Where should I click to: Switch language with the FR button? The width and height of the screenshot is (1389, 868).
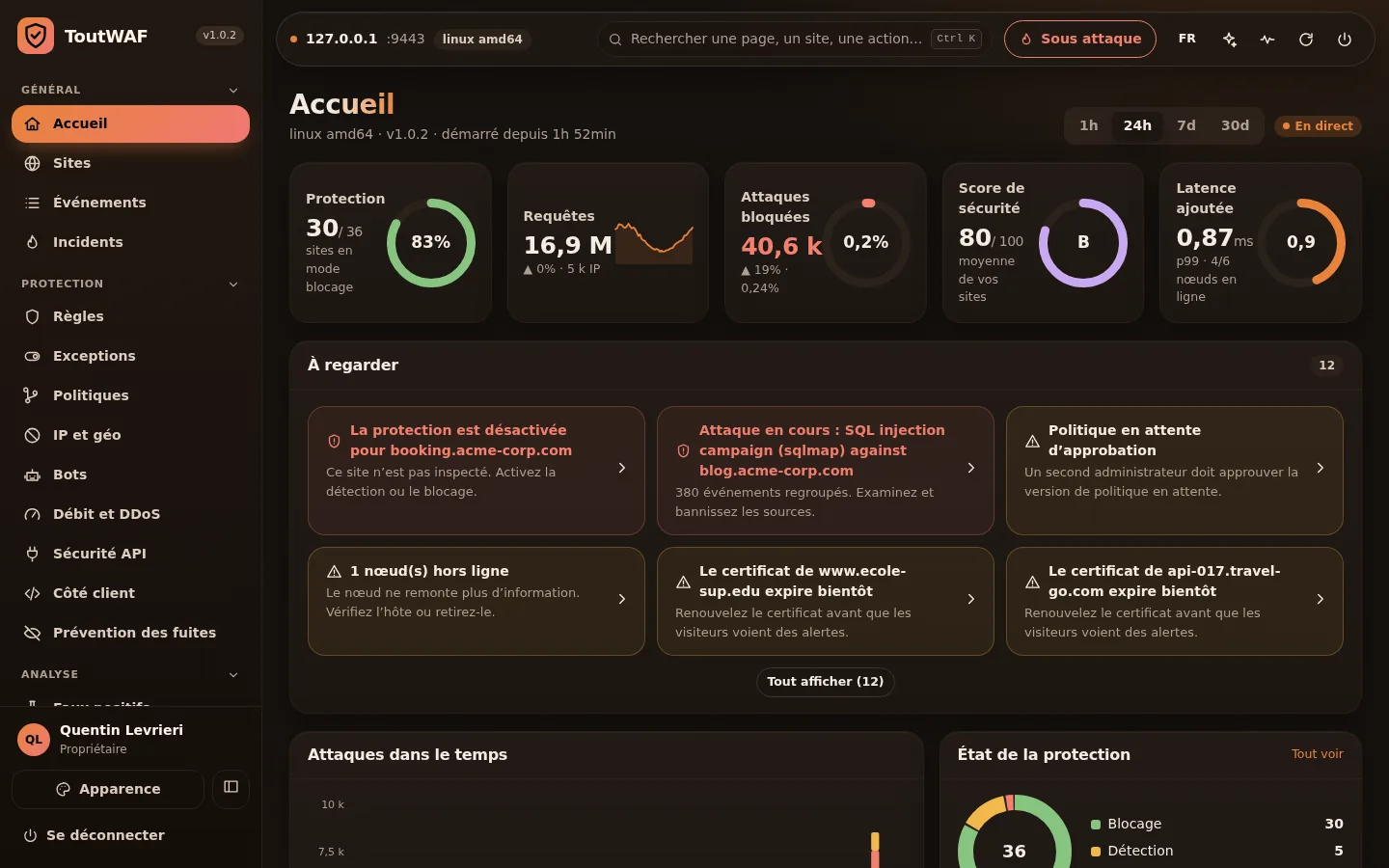[x=1187, y=40]
